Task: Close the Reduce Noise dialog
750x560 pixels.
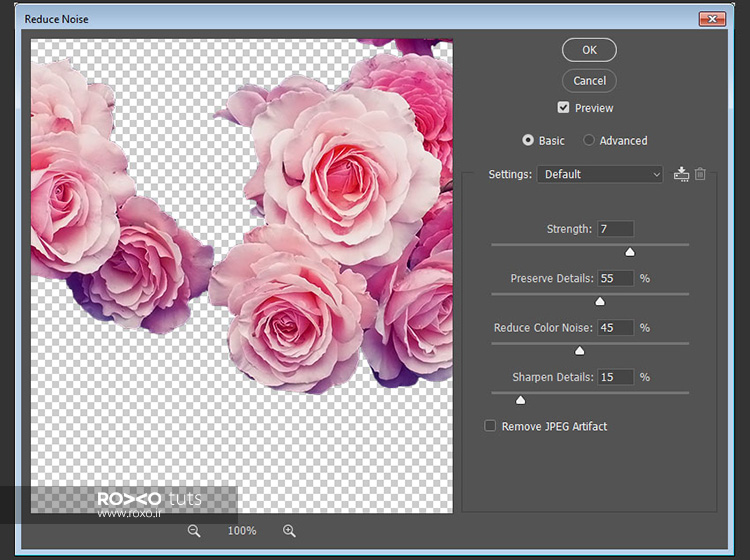Action: (712, 19)
